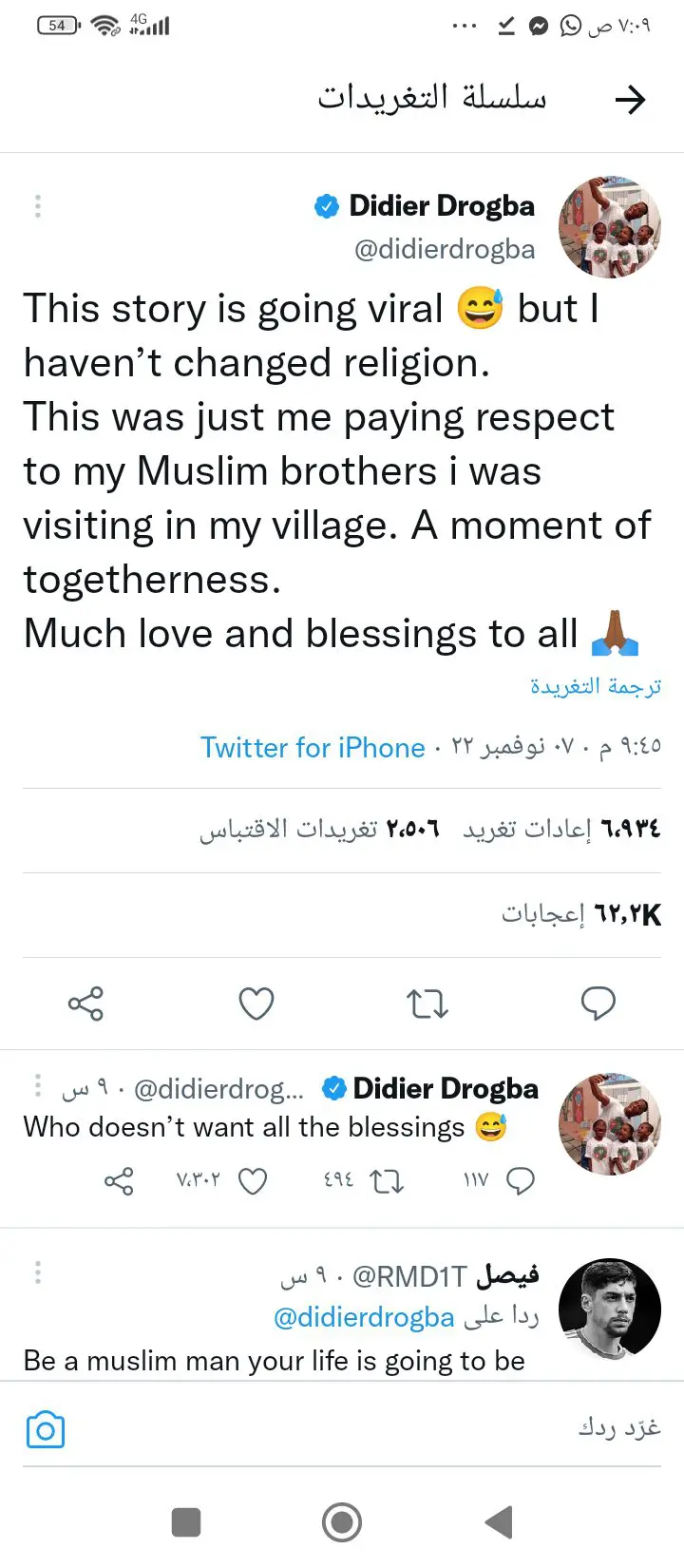Open Didier Drogba's profile picture at top
The height and width of the screenshot is (1568, 684).
pos(609,227)
